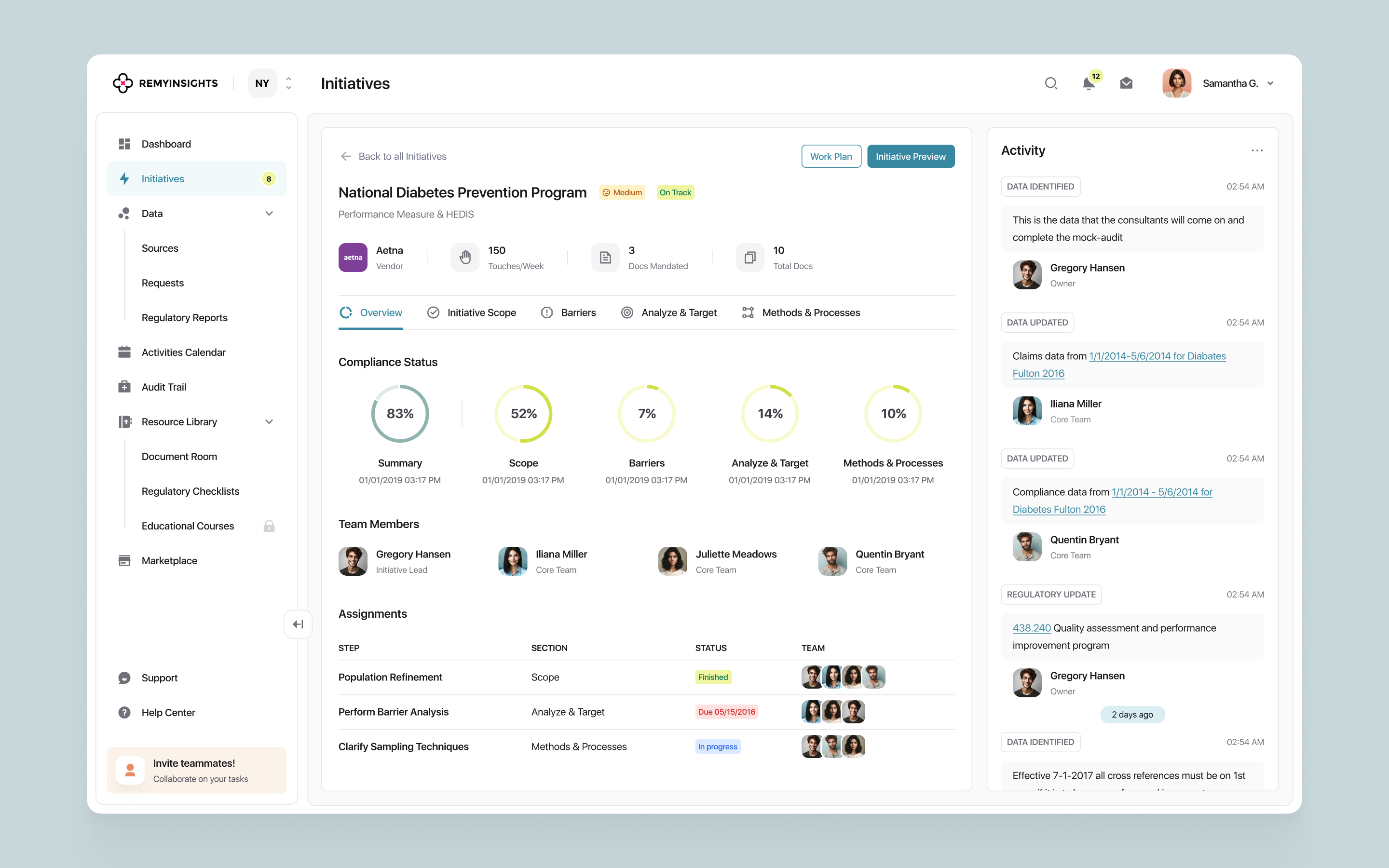This screenshot has width=1389, height=868.
Task: Click the Invite teammates card
Action: (x=196, y=771)
